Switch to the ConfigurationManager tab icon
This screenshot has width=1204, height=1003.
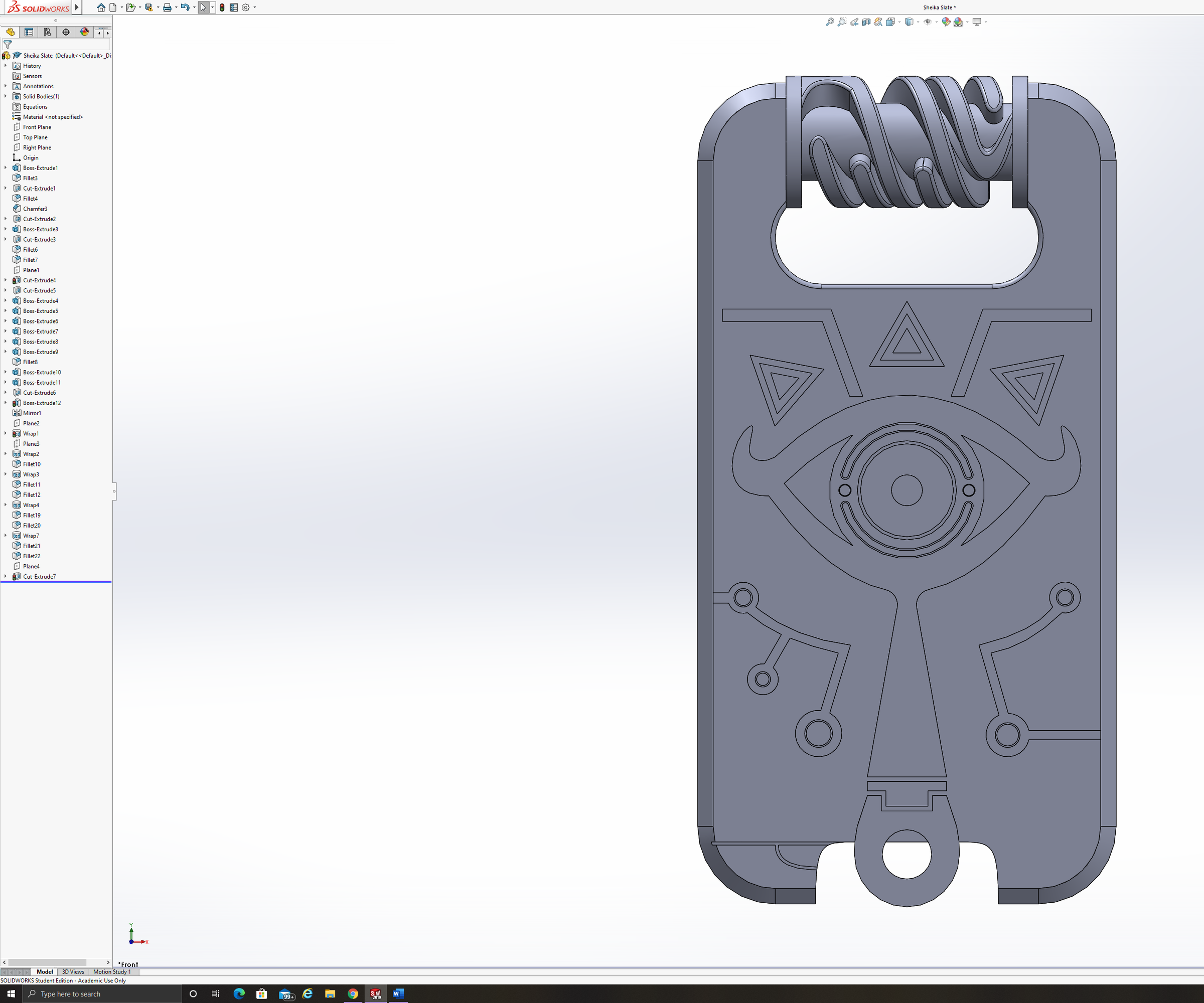click(x=47, y=32)
